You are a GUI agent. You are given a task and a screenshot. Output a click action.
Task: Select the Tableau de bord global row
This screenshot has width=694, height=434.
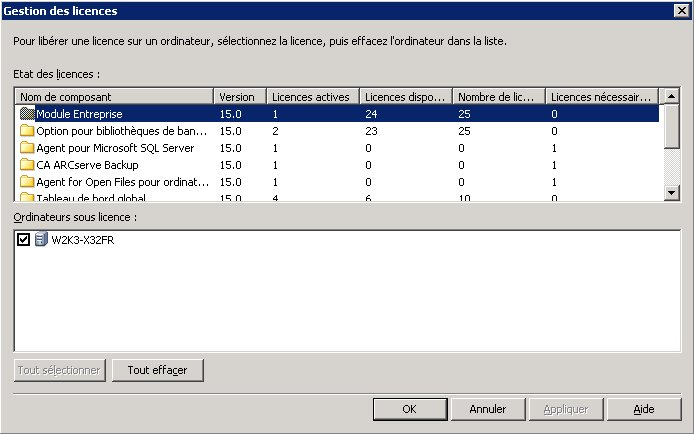(x=337, y=197)
